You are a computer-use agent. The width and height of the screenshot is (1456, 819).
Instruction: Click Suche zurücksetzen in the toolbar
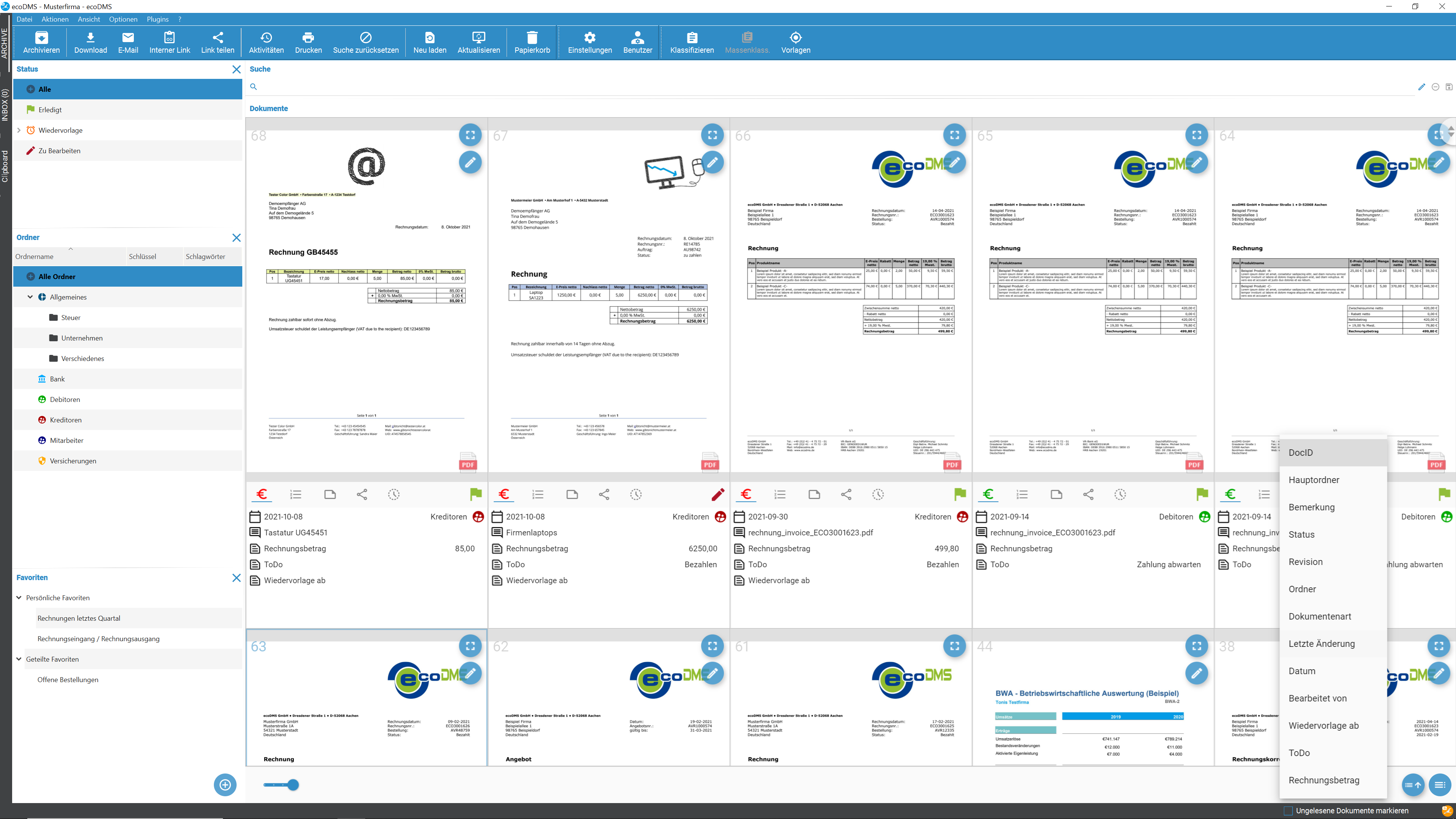[x=366, y=42]
